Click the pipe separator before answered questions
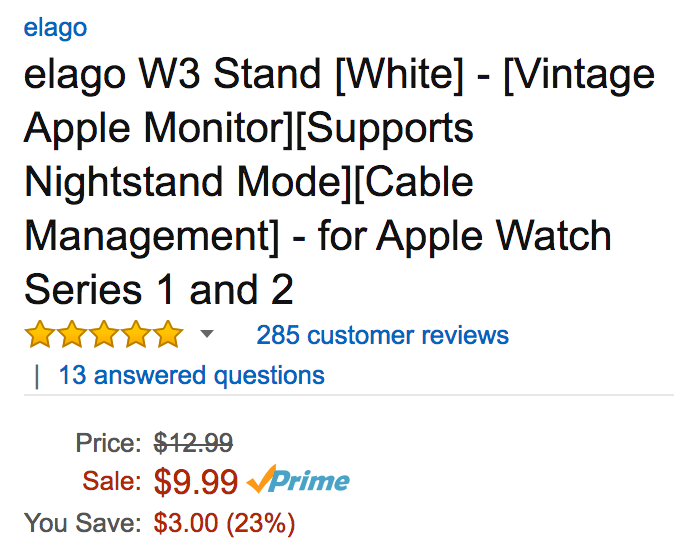 point(37,376)
